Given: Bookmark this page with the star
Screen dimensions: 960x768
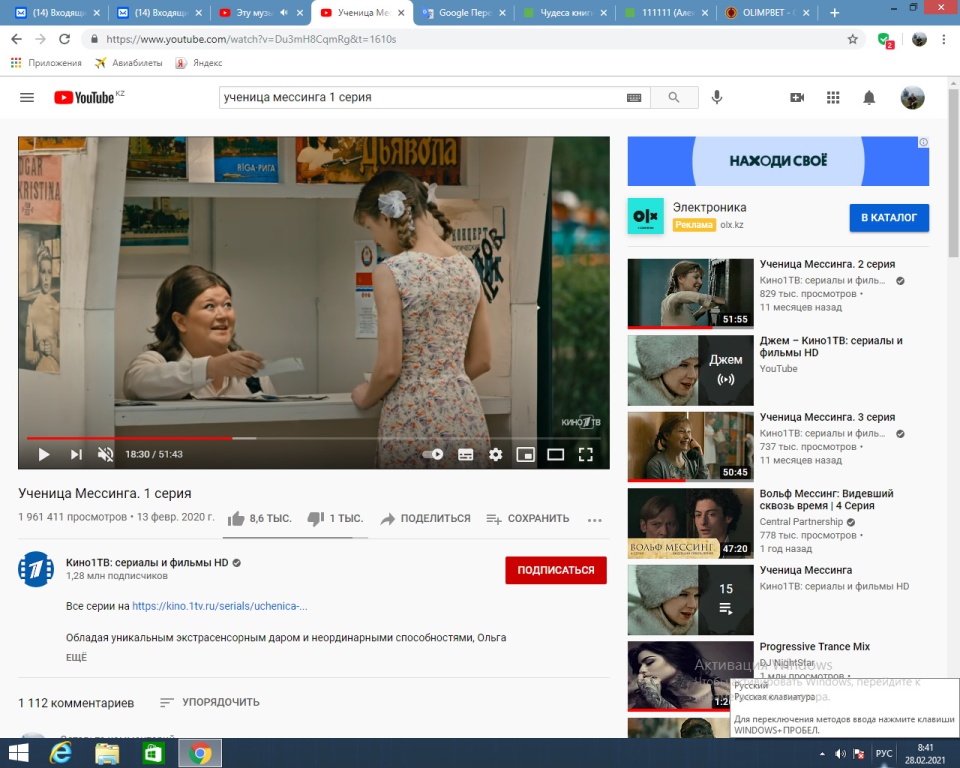Looking at the screenshot, I should 852,39.
